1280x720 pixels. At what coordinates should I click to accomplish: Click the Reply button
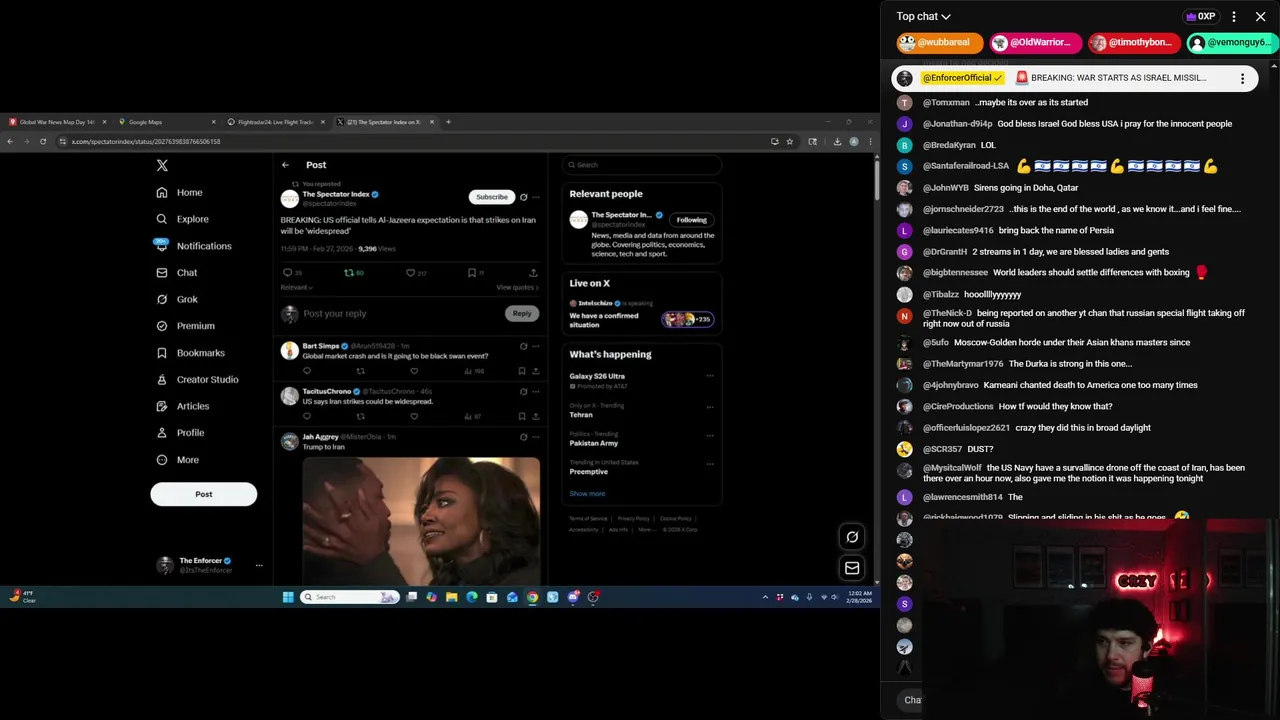tap(522, 314)
